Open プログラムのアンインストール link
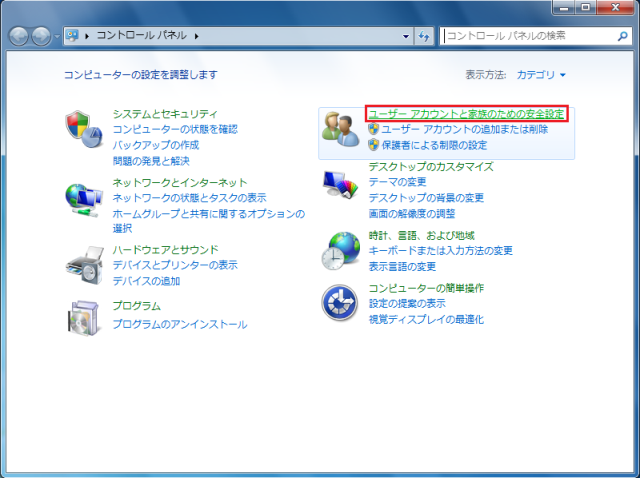Viewport: 640px width, 478px height. (x=180, y=325)
